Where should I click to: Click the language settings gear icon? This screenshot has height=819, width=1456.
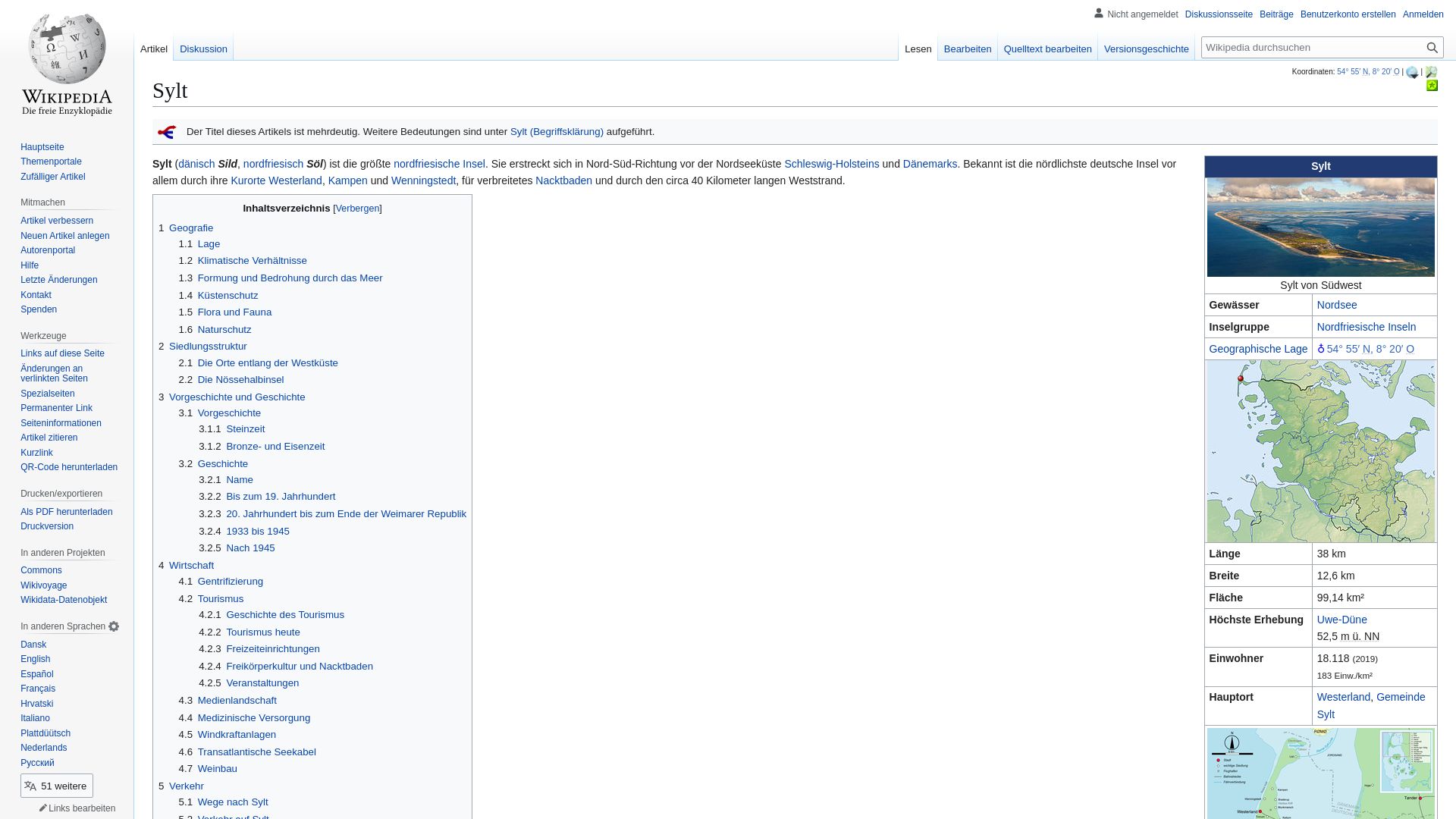(113, 625)
